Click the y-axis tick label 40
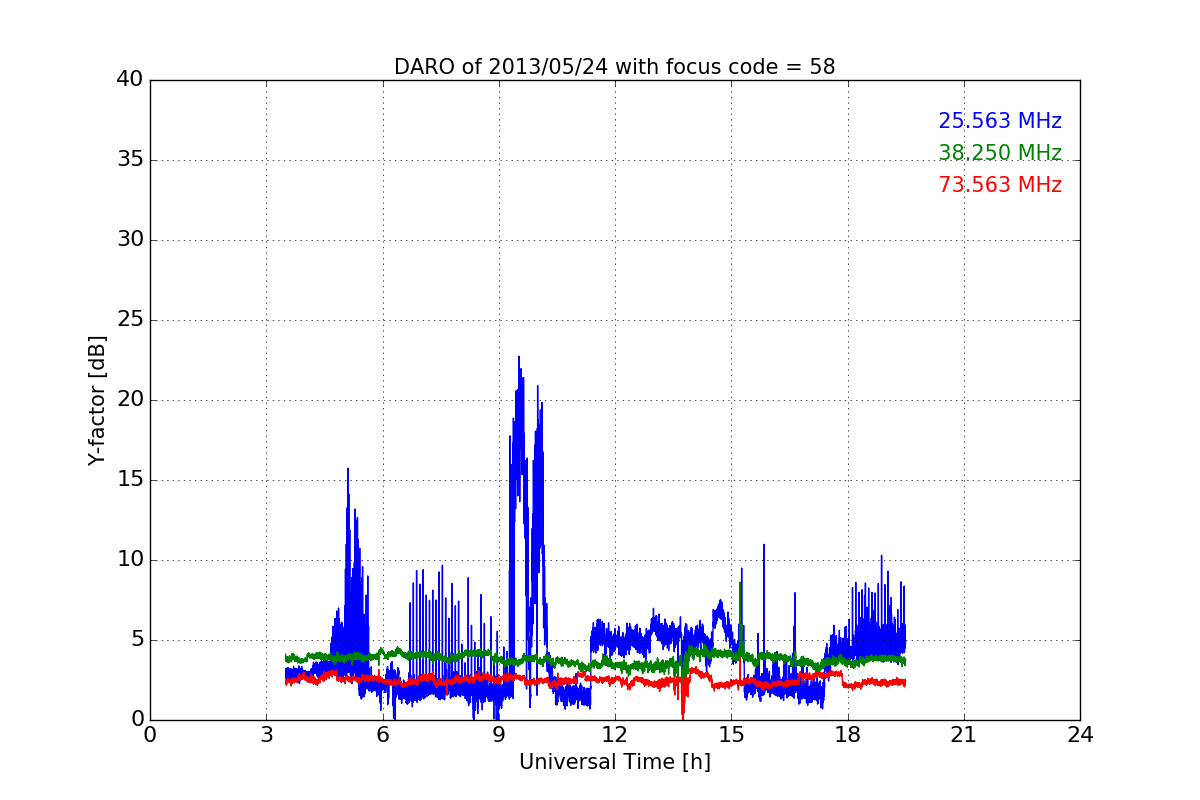1200x800 pixels. [130, 80]
